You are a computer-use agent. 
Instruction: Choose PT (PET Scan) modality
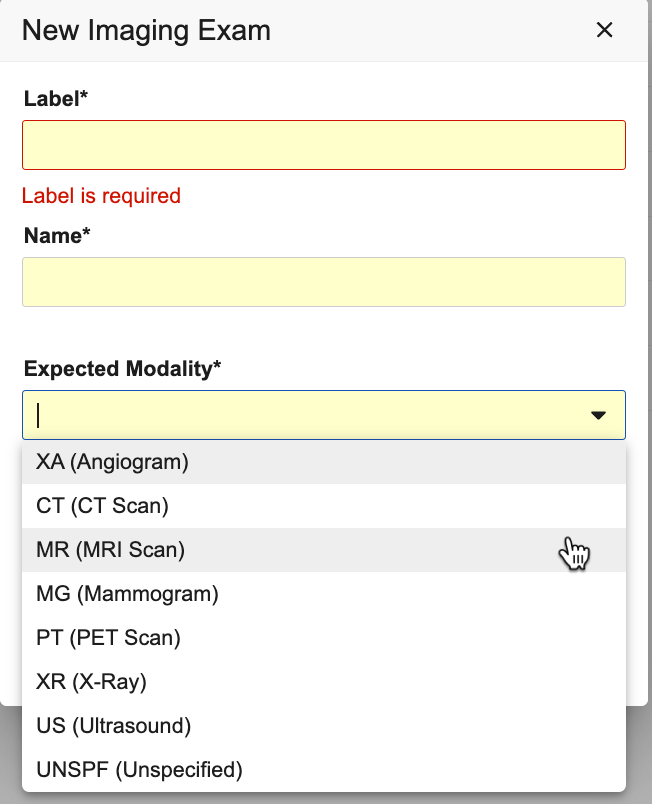[x=108, y=638]
